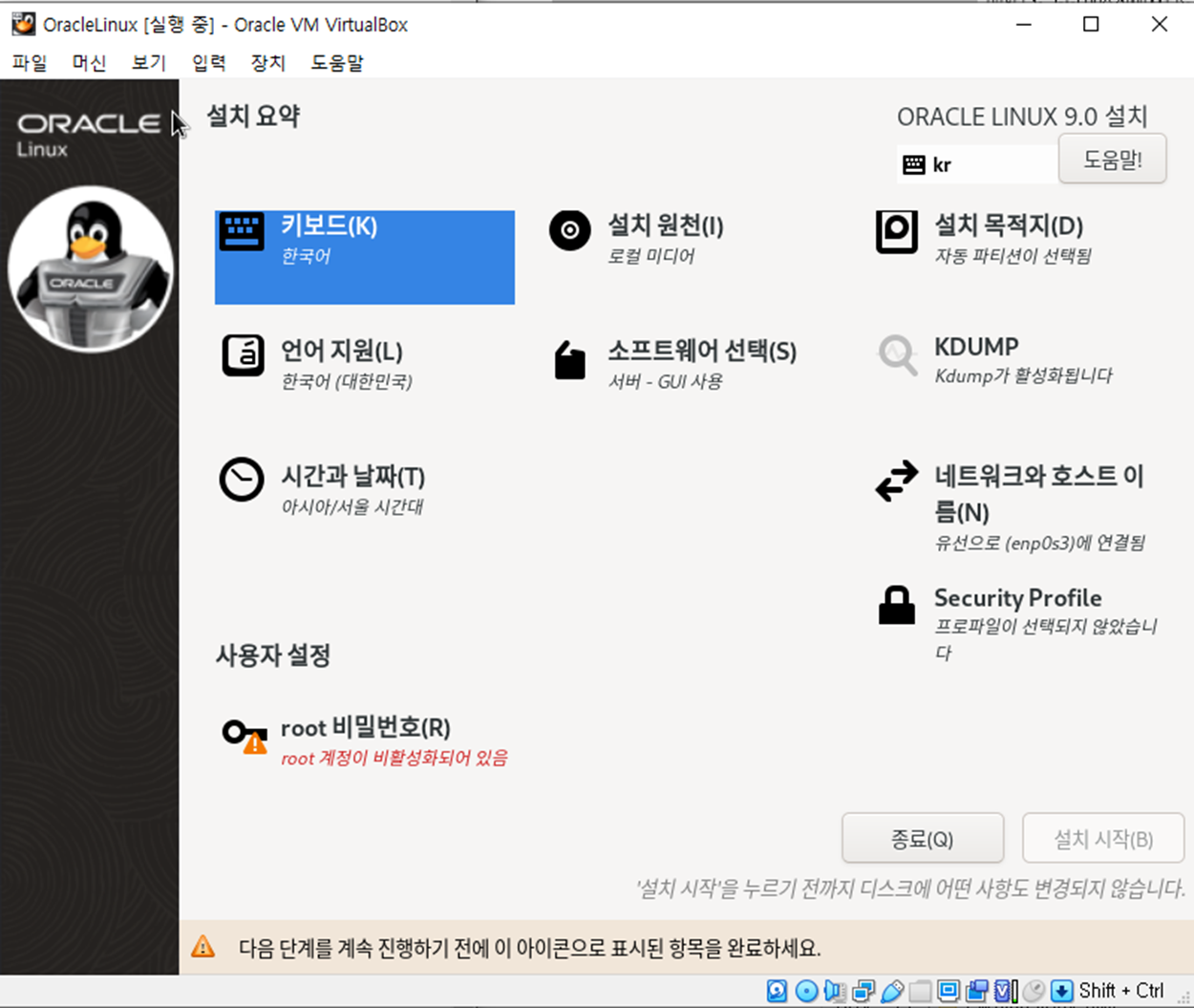Click the optical disc status icon
Image resolution: width=1194 pixels, height=1008 pixels.
point(806,991)
